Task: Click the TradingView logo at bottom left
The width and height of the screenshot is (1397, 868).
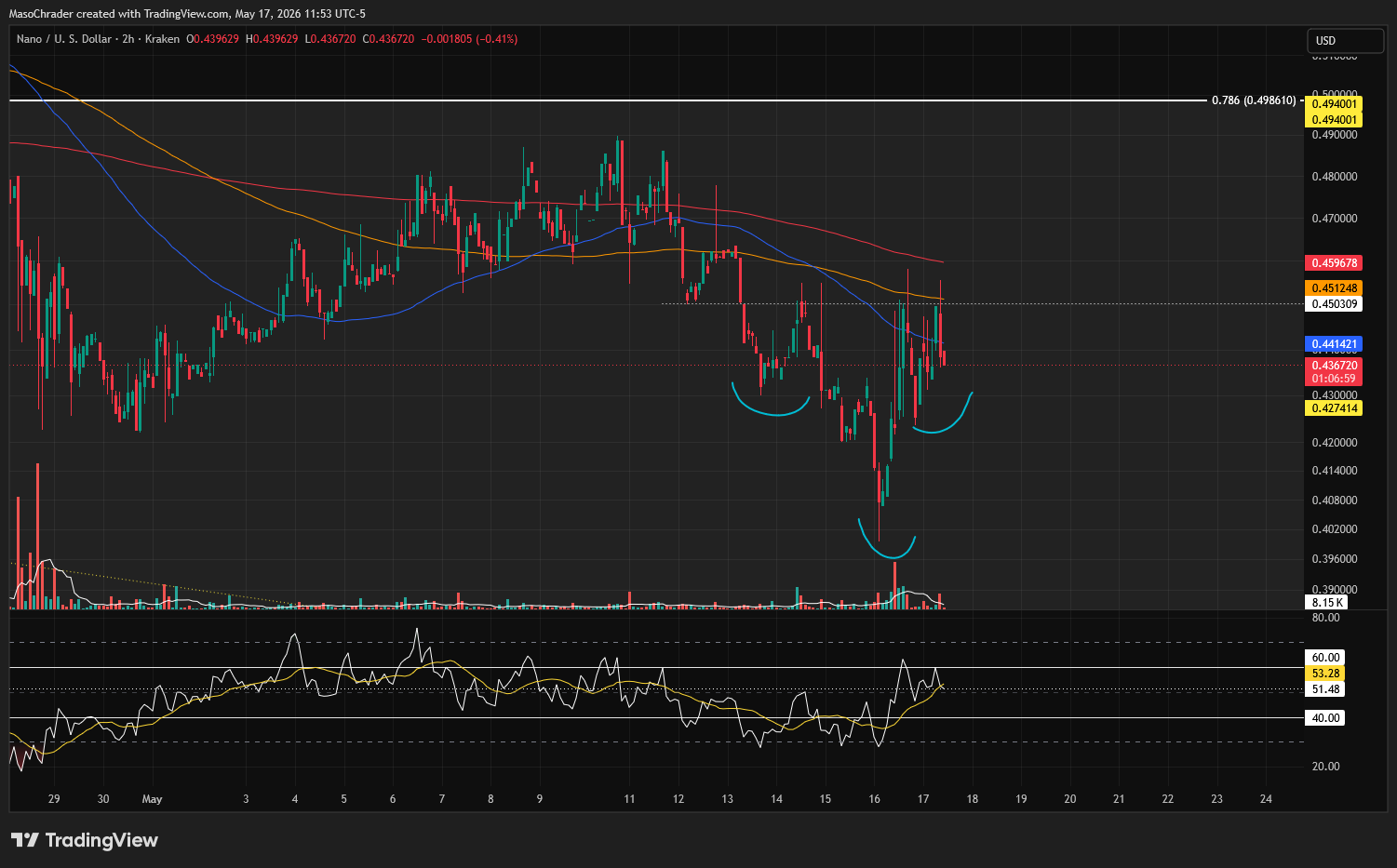Action: click(85, 840)
